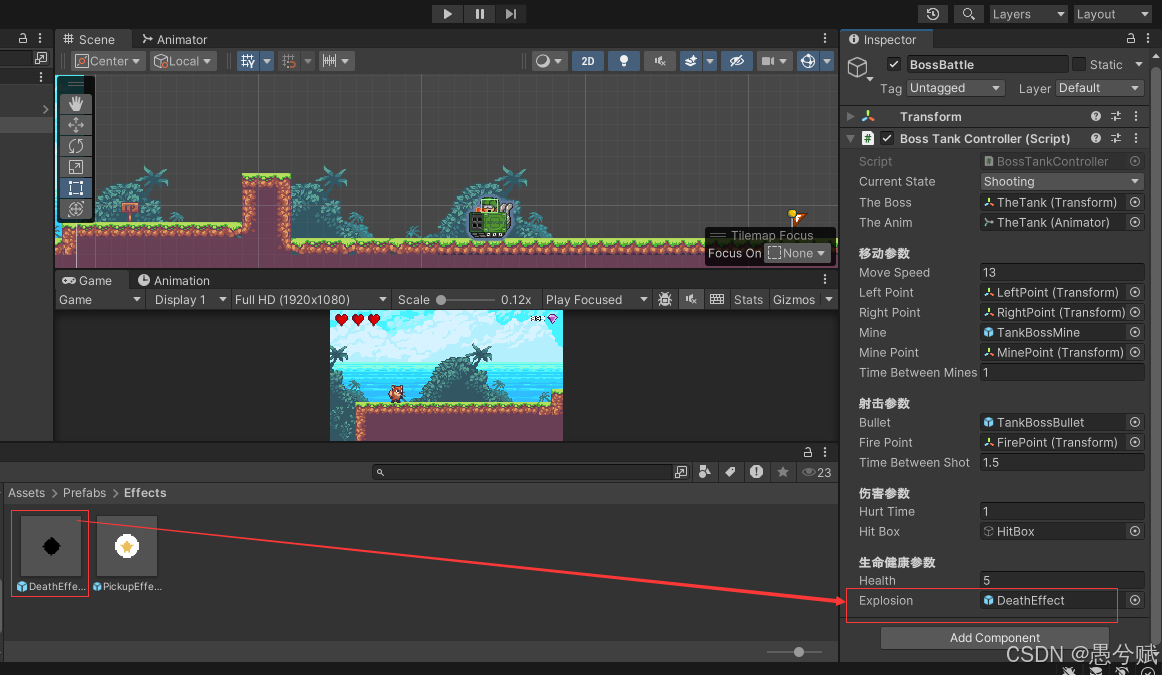Toggle frame debugger bug icon in Game view
The image size is (1162, 675).
(665, 299)
